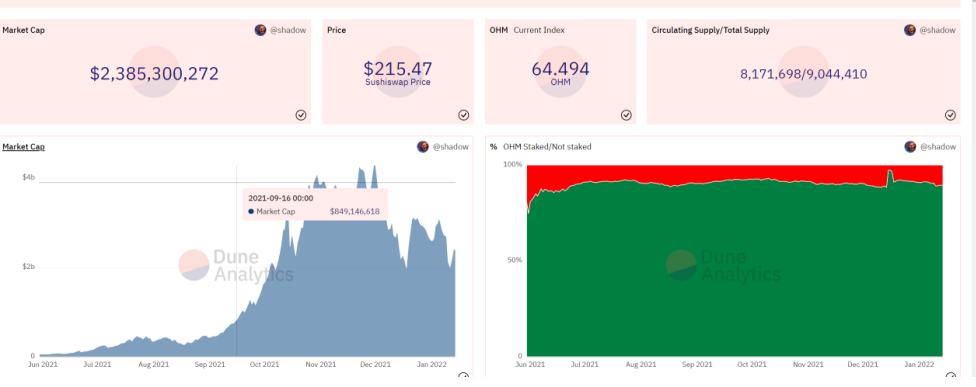The height and width of the screenshot is (387, 976).
Task: Click the OHM Staked/Not staked chart title
Action: (541, 147)
